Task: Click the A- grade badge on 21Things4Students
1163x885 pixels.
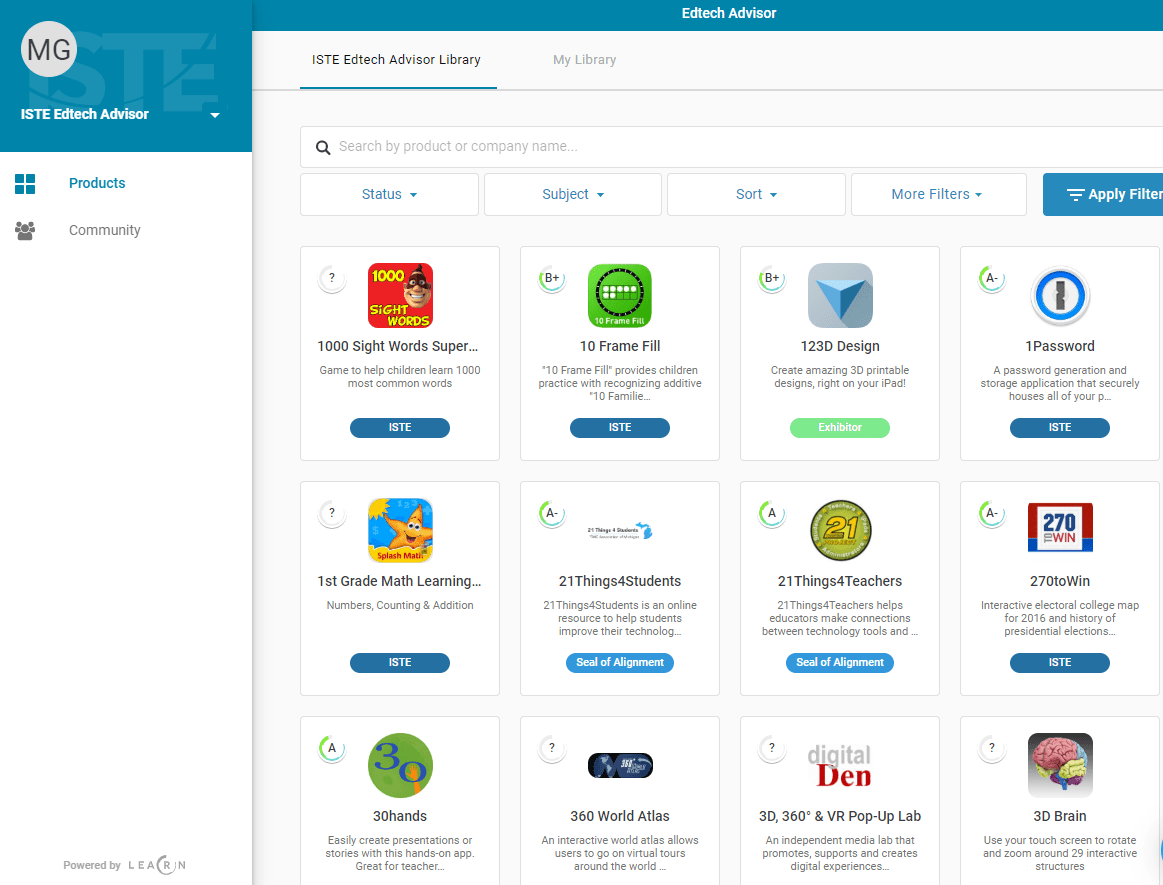Action: tap(552, 513)
